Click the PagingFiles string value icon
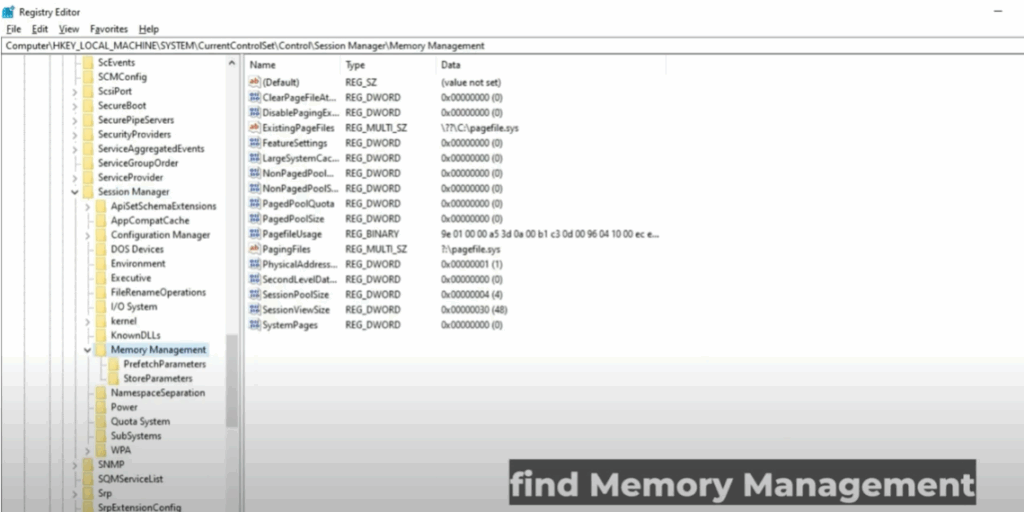 coord(255,249)
